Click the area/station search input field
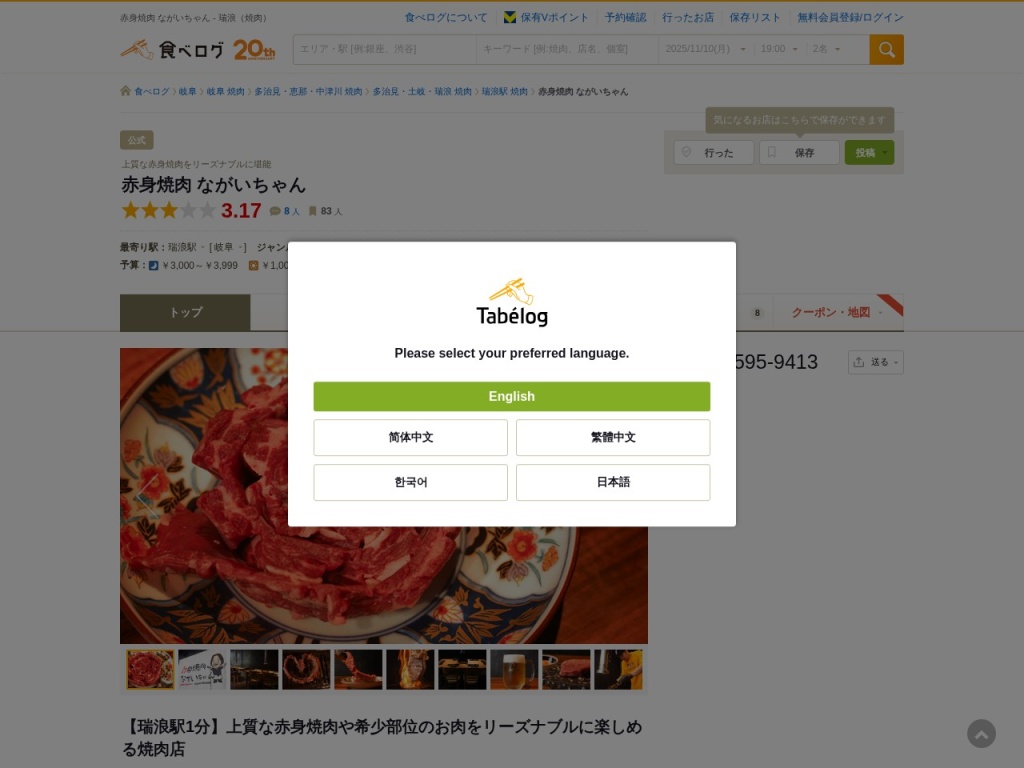Image resolution: width=1024 pixels, height=768 pixels. (x=385, y=49)
